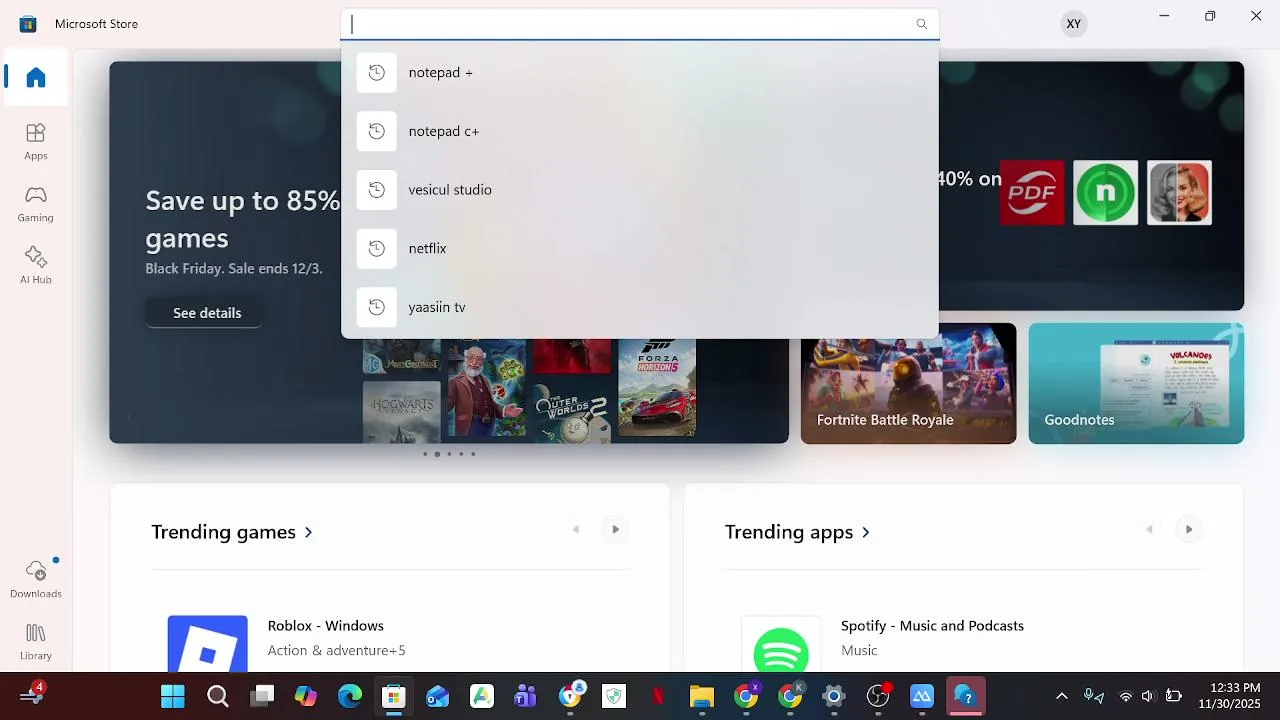The height and width of the screenshot is (720, 1280).
Task: Show previous Trending games with left arrow
Action: pos(576,529)
